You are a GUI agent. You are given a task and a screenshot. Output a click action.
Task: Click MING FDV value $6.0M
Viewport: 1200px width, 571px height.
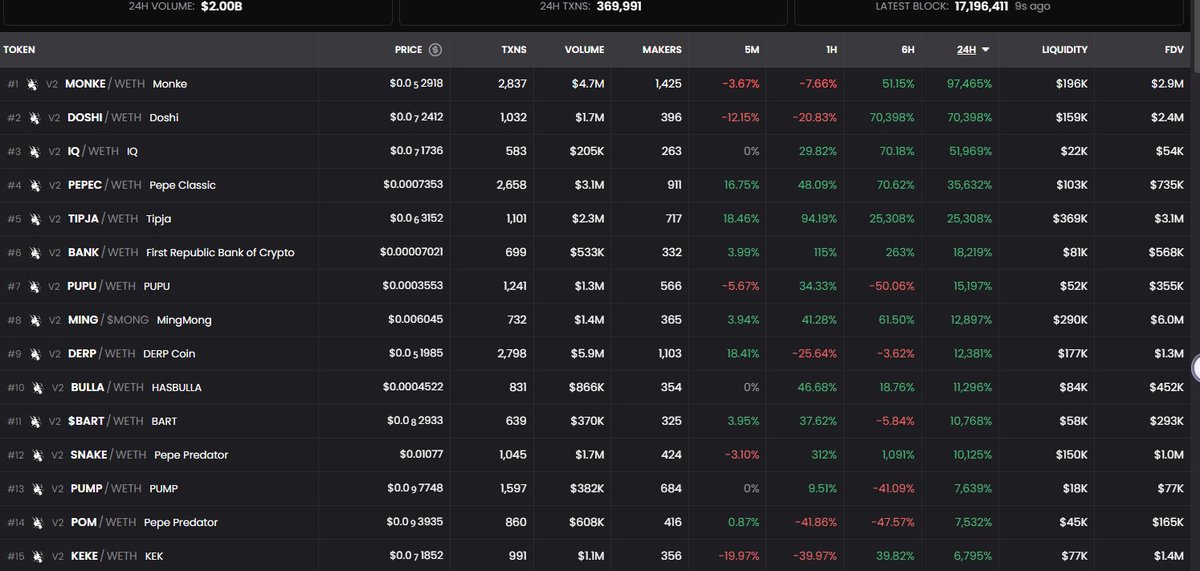(x=1168, y=320)
